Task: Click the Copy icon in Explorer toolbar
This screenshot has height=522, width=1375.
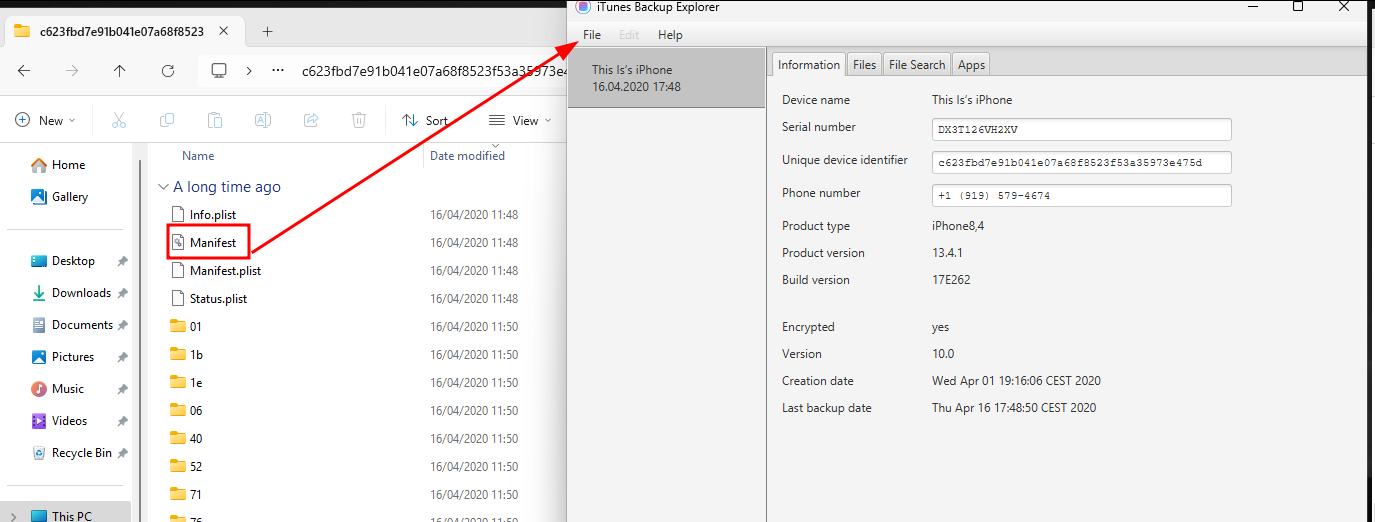Action: (167, 120)
